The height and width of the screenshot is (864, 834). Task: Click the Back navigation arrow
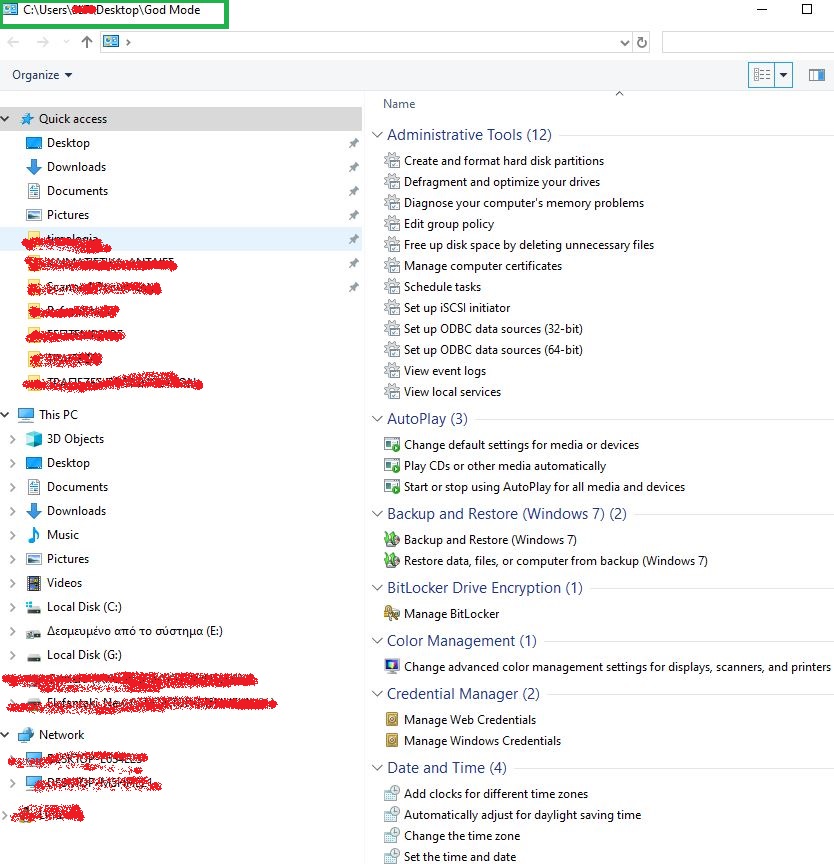pos(14,42)
